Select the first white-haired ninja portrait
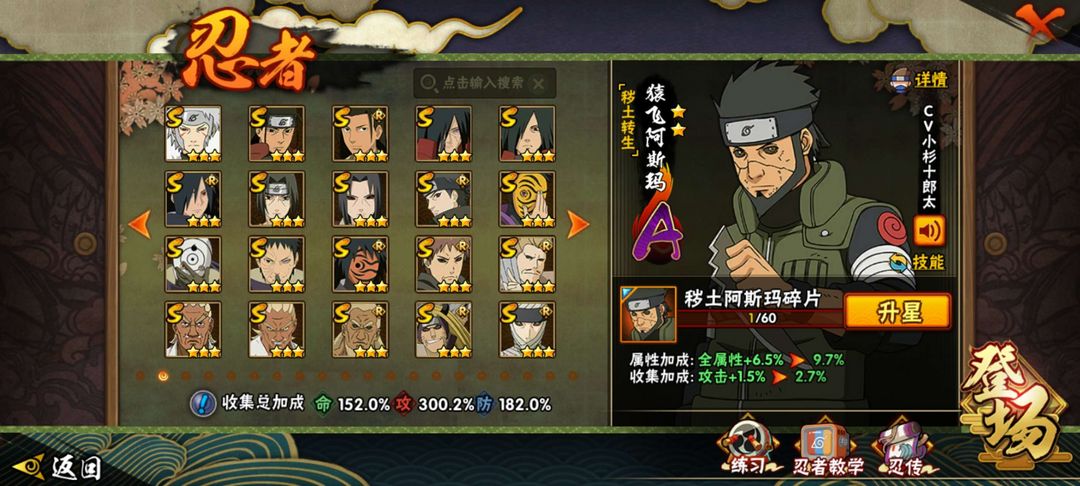1080x486 pixels. [x=193, y=134]
